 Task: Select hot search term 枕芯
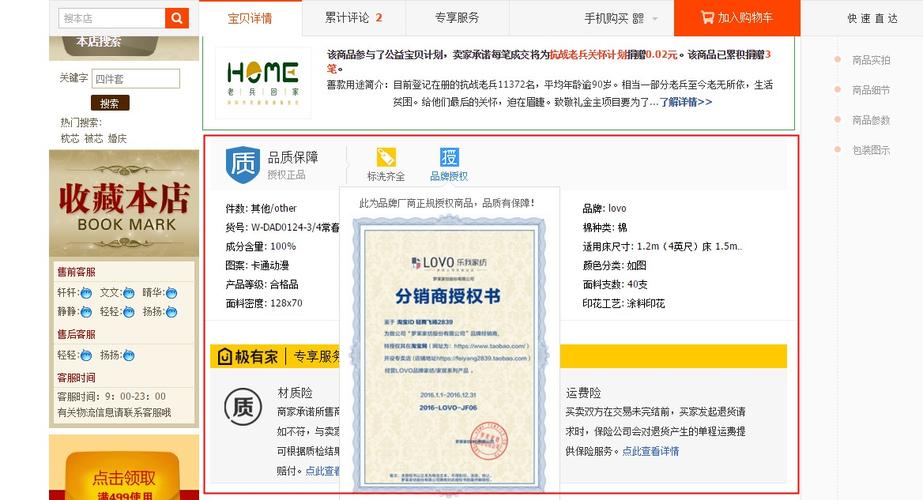click(69, 138)
